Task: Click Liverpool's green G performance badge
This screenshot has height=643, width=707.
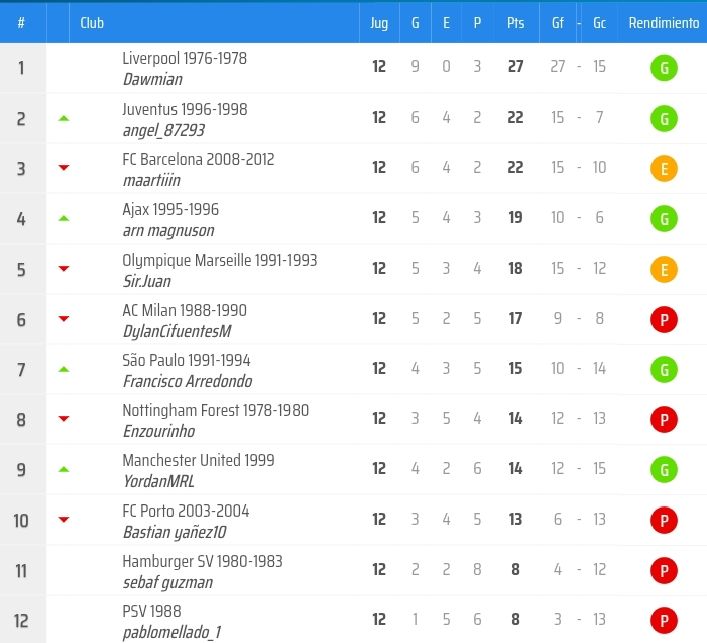Action: (x=663, y=69)
